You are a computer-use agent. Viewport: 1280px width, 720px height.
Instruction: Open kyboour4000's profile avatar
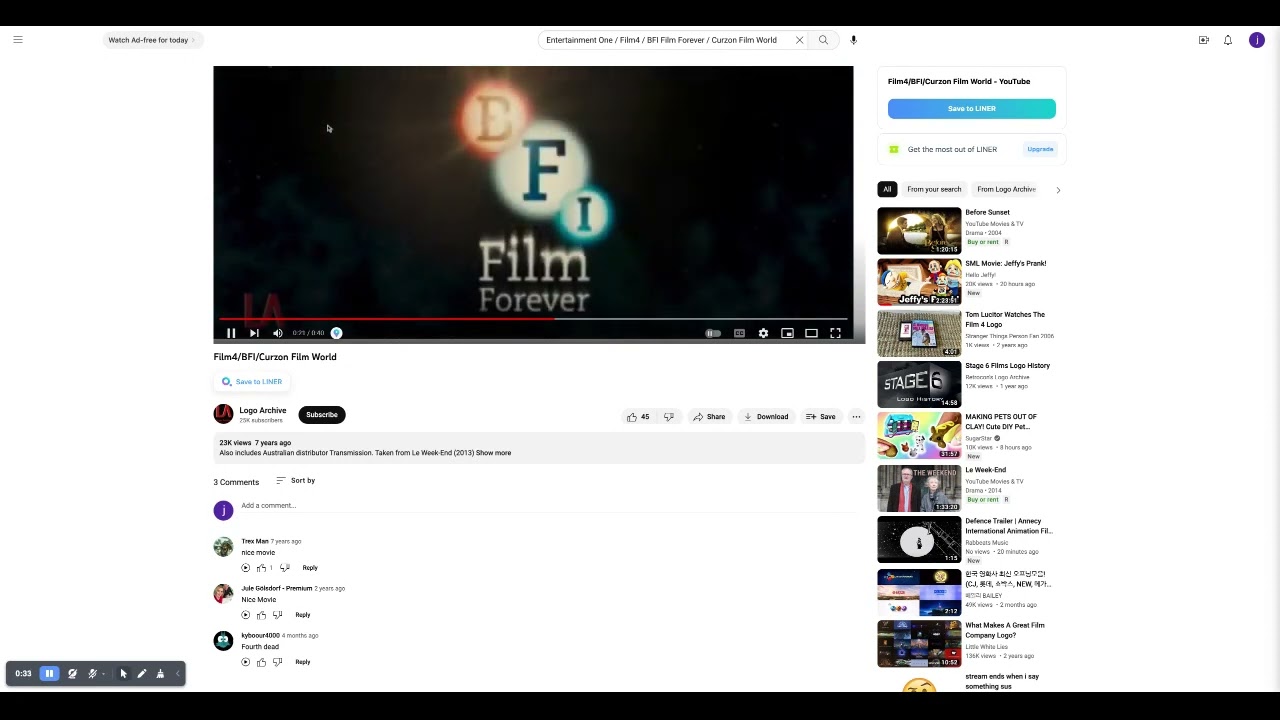[x=223, y=641]
